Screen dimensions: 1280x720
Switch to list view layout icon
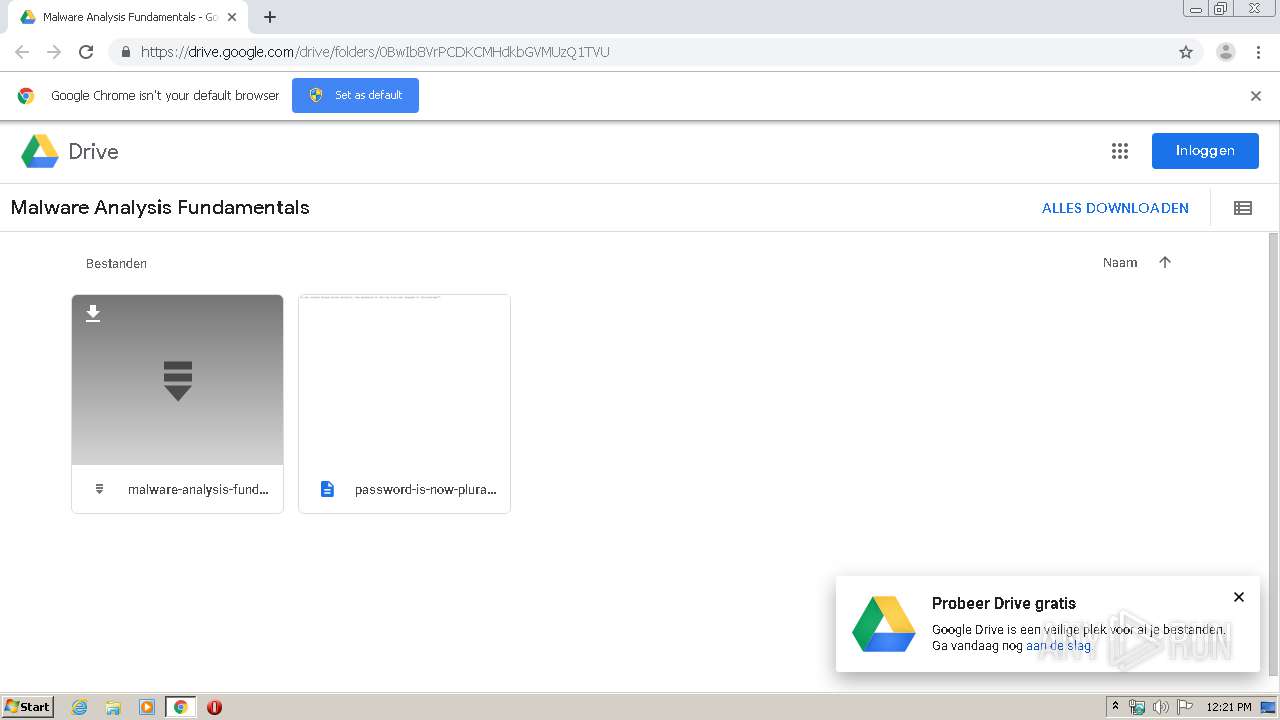pos(1243,208)
